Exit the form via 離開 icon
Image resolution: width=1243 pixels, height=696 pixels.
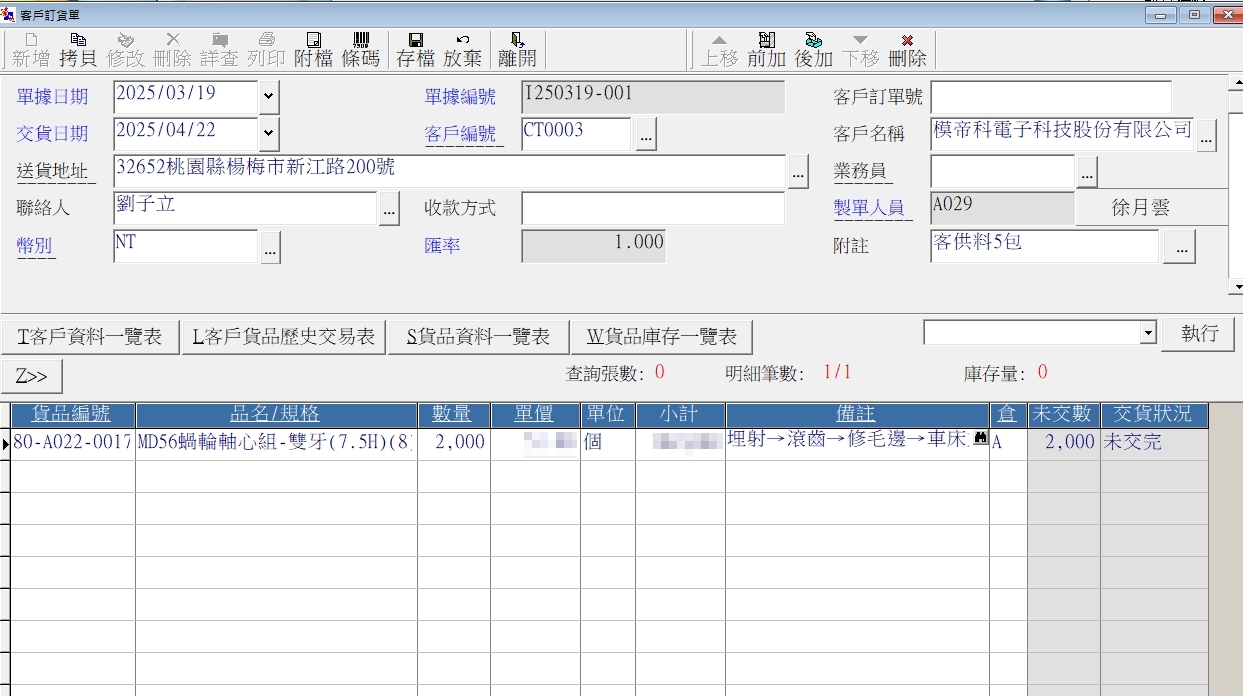517,49
